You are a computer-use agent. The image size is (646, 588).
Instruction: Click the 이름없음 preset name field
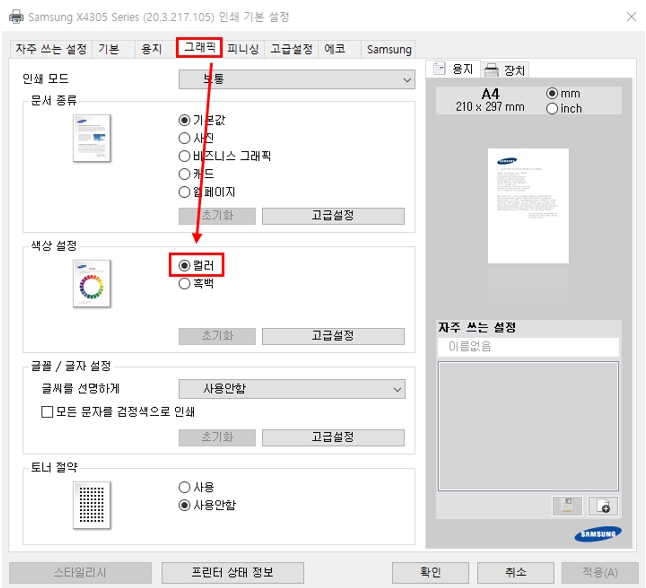coord(528,347)
